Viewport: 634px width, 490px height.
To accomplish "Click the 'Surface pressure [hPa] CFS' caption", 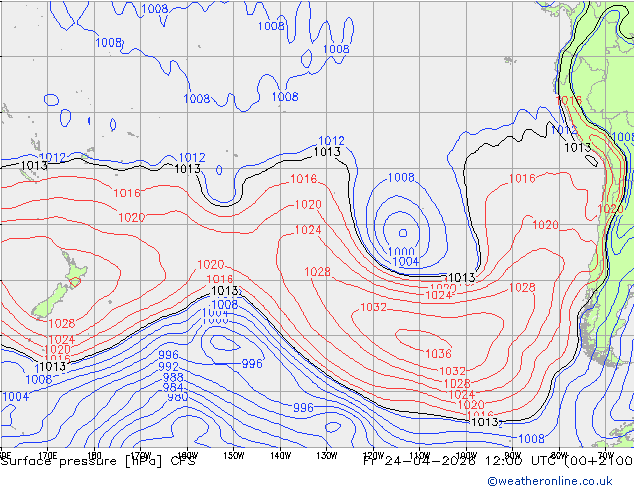I will (x=98, y=461).
